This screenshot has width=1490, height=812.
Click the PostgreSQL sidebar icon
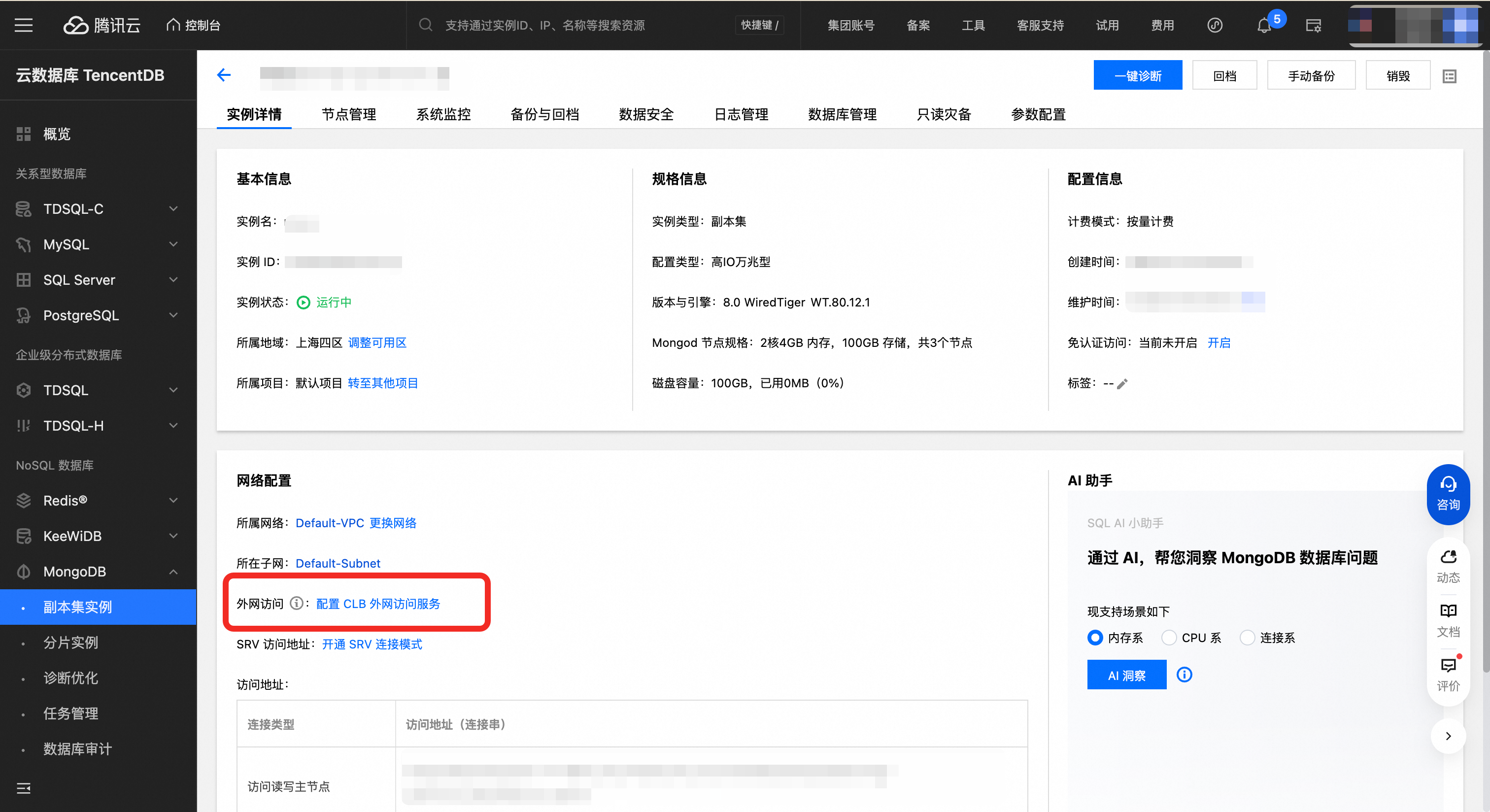tap(24, 315)
